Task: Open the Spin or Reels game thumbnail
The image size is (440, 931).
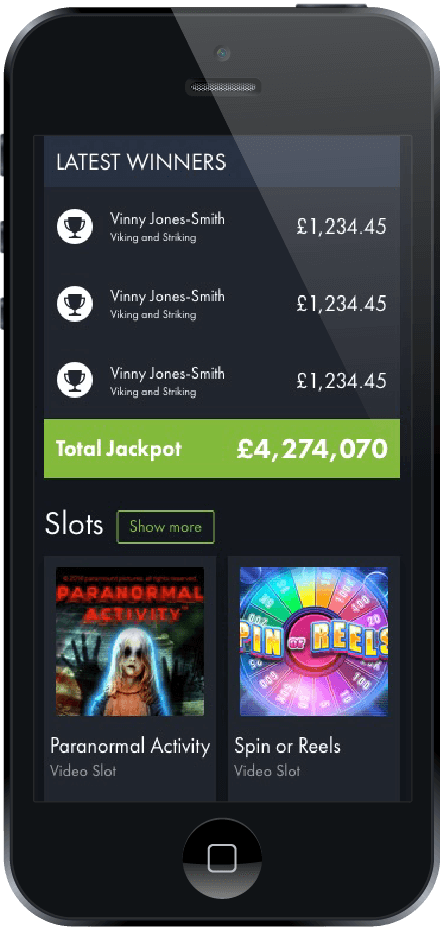Action: coord(314,641)
